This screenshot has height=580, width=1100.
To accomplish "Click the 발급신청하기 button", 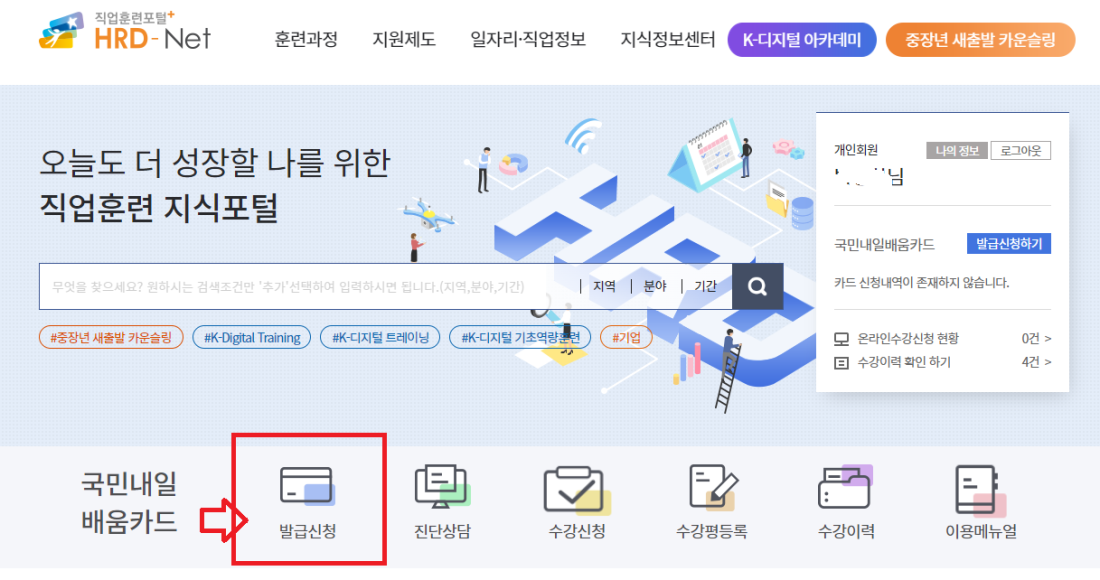I will tap(1009, 244).
